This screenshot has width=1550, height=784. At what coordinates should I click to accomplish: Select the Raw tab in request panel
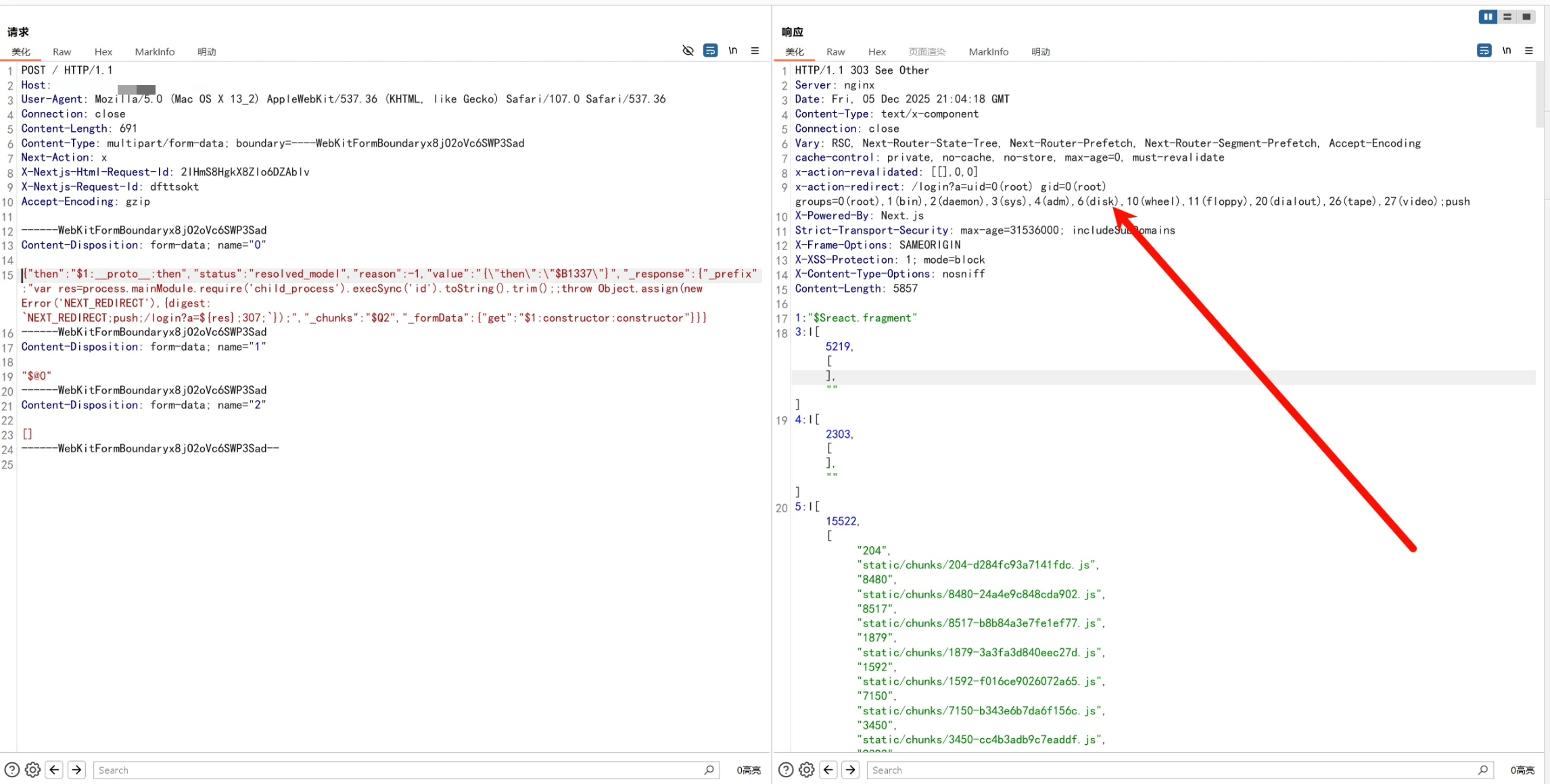coord(62,52)
